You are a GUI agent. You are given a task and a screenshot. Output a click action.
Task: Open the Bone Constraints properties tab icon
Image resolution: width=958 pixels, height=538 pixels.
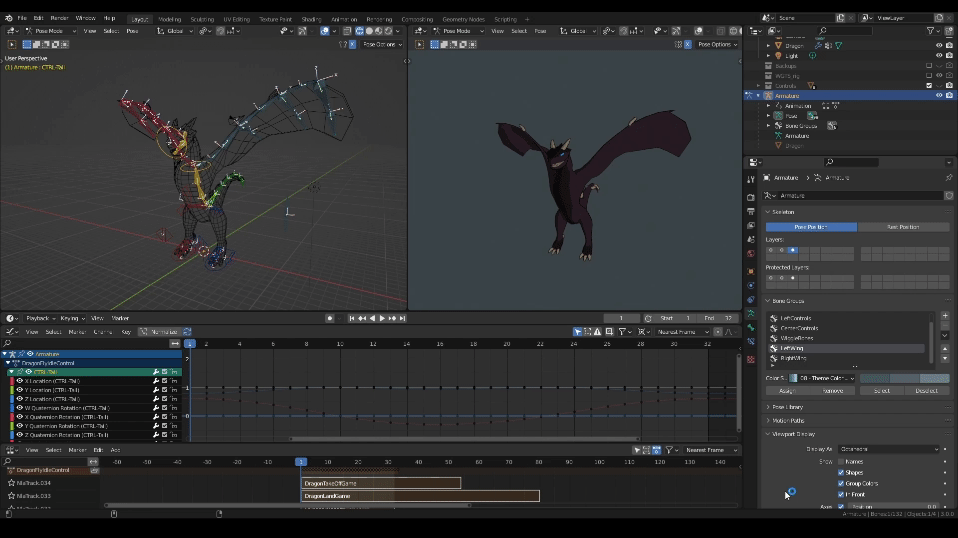pyautogui.click(x=751, y=341)
